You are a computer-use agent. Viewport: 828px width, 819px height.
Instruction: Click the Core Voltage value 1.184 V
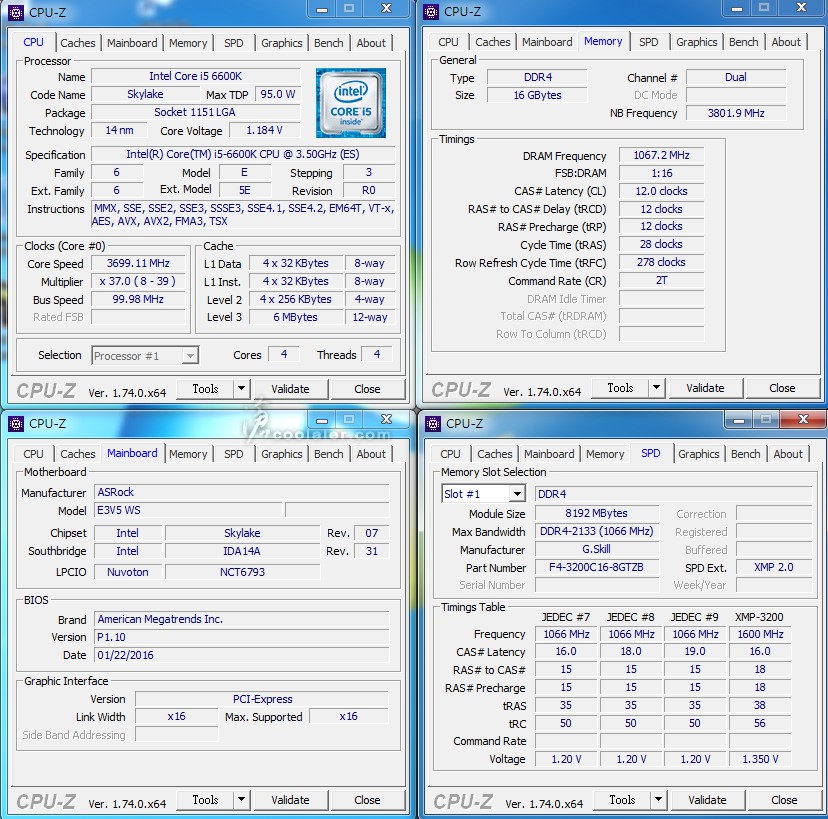(x=264, y=130)
